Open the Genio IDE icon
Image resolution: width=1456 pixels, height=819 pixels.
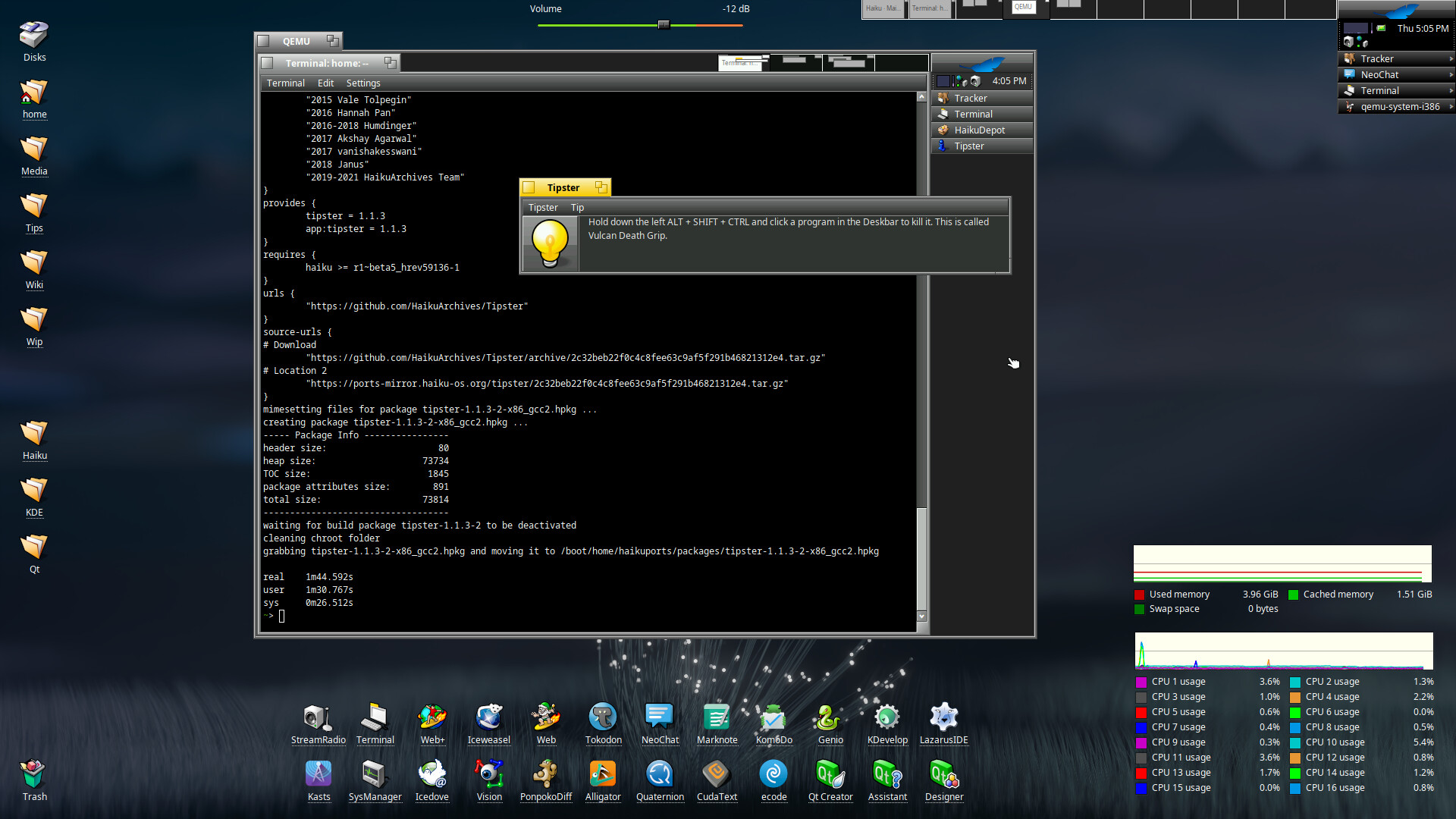(830, 717)
